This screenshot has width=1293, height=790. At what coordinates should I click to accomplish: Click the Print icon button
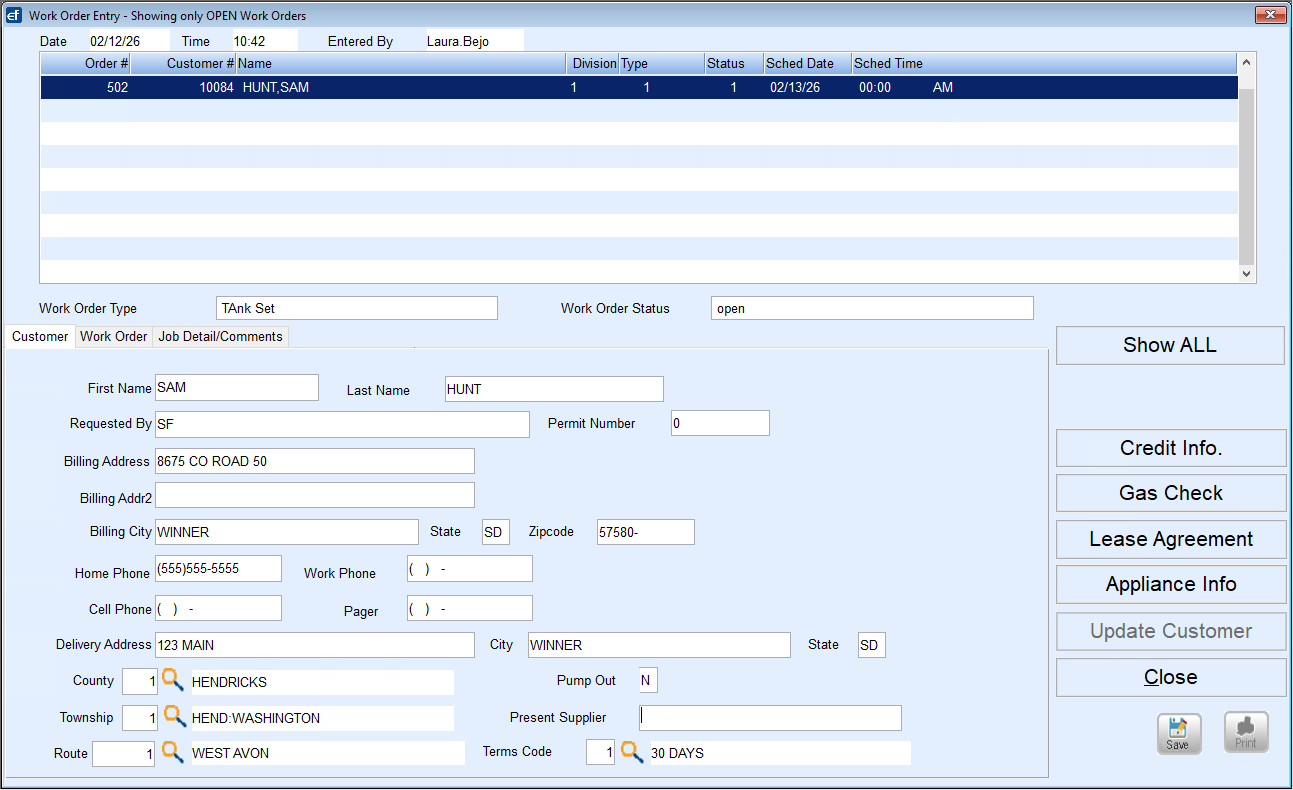(1246, 733)
